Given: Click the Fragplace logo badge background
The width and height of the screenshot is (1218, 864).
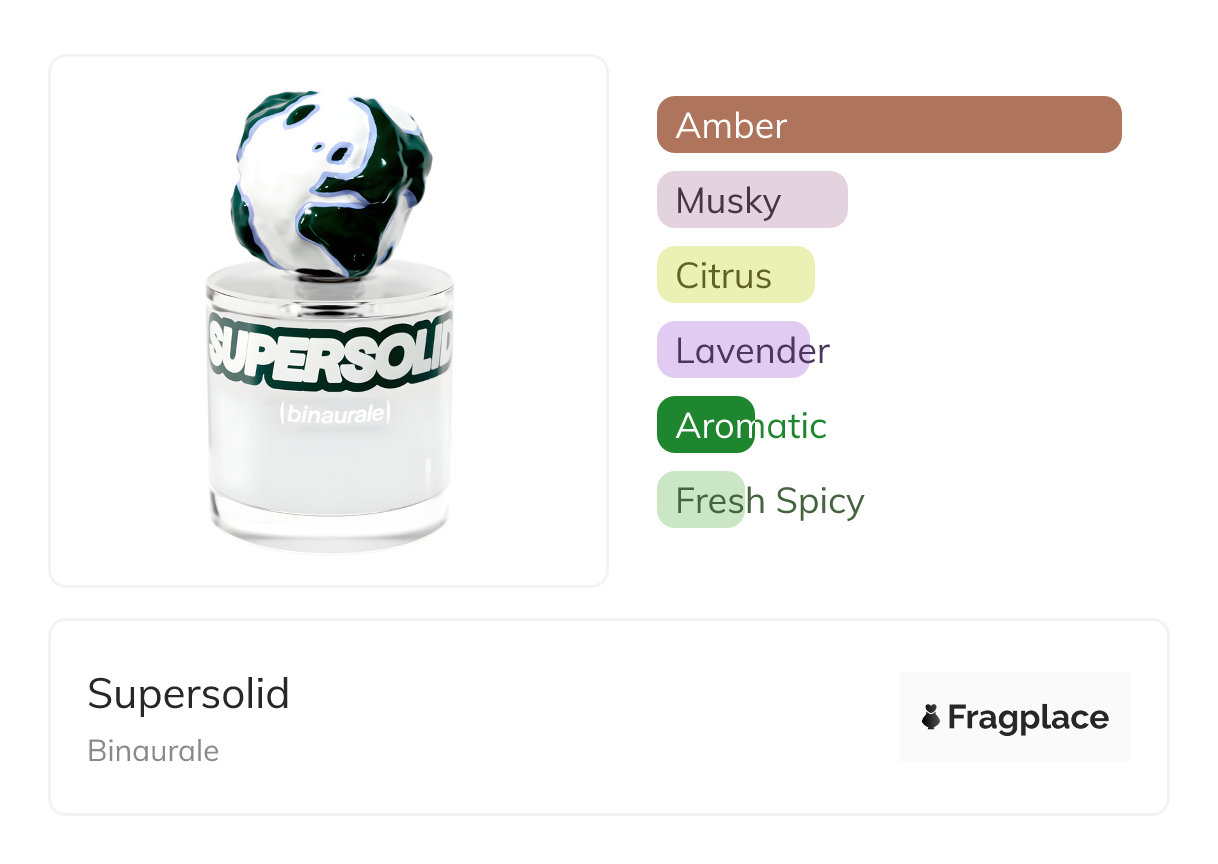Looking at the screenshot, I should [x=1015, y=717].
